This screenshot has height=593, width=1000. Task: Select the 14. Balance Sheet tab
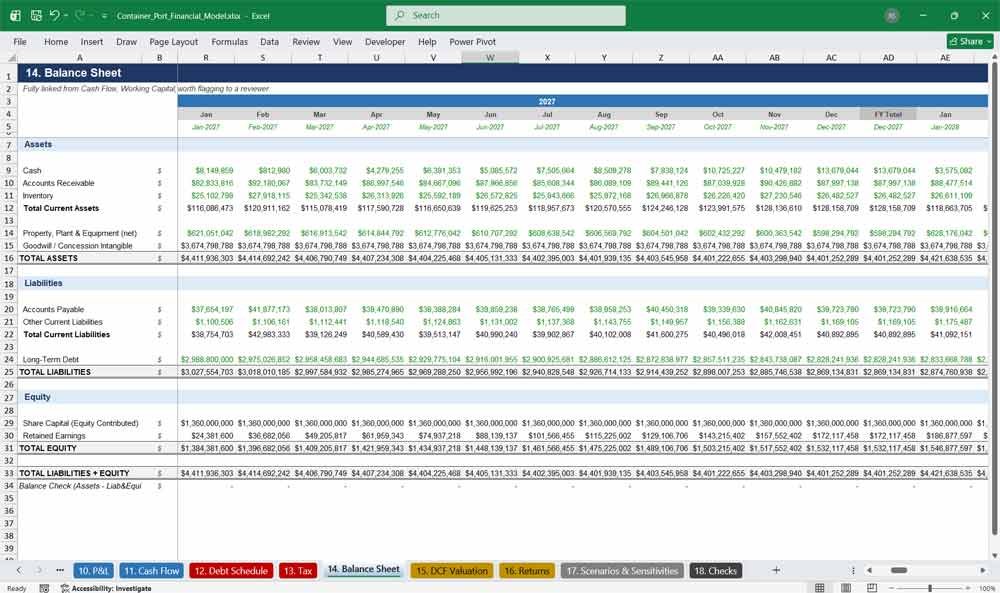(x=364, y=569)
